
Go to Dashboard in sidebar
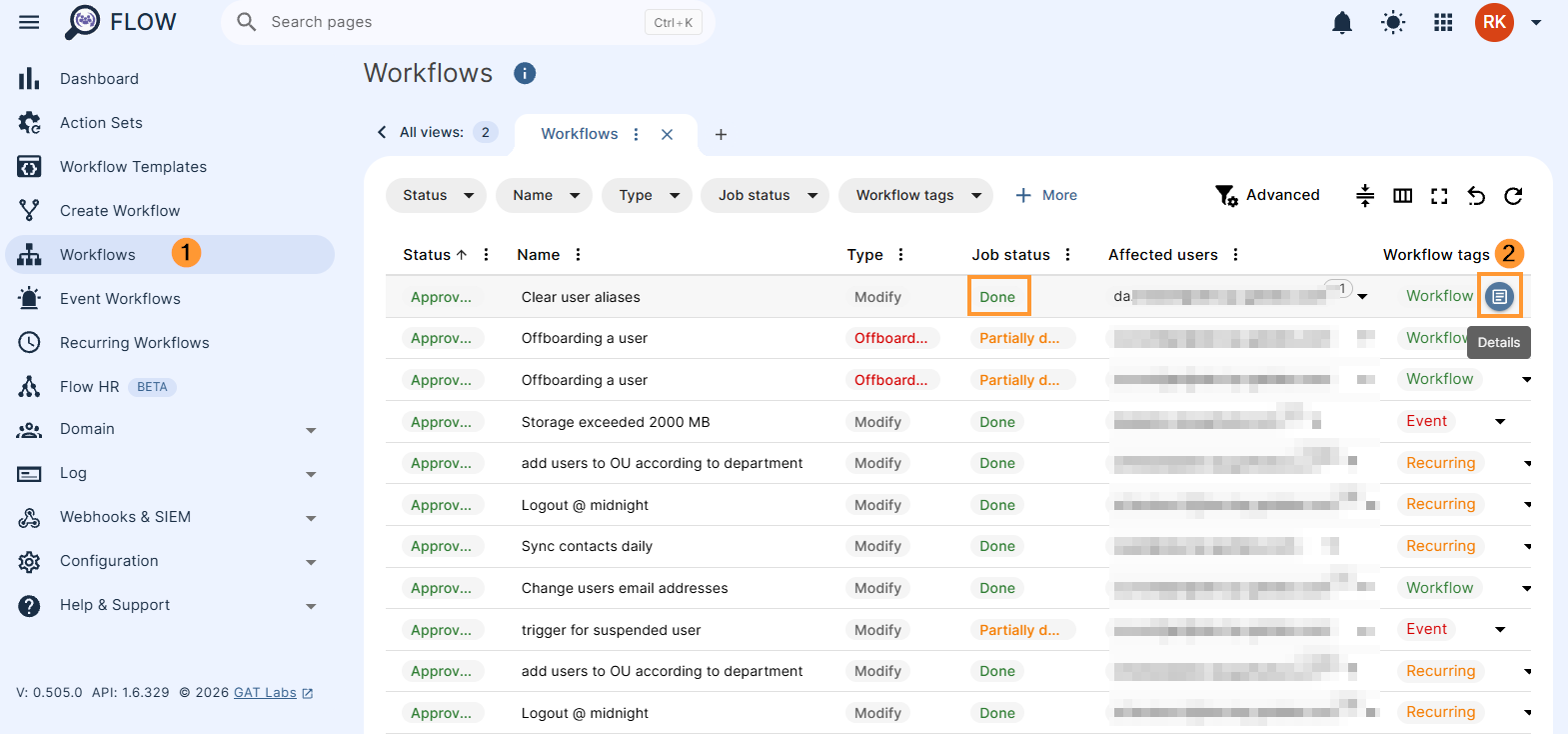[x=170, y=79]
